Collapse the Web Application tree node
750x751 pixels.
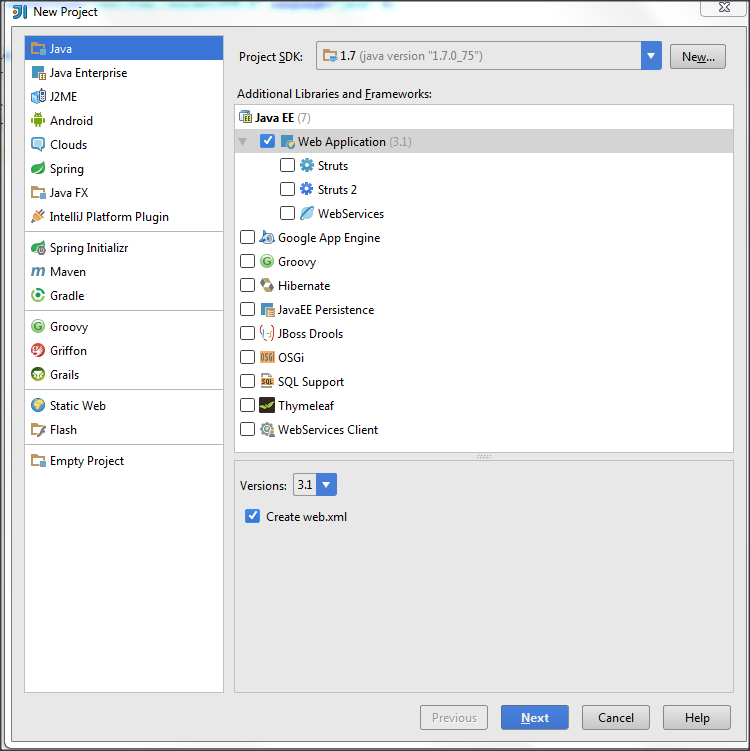pyautogui.click(x=243, y=142)
